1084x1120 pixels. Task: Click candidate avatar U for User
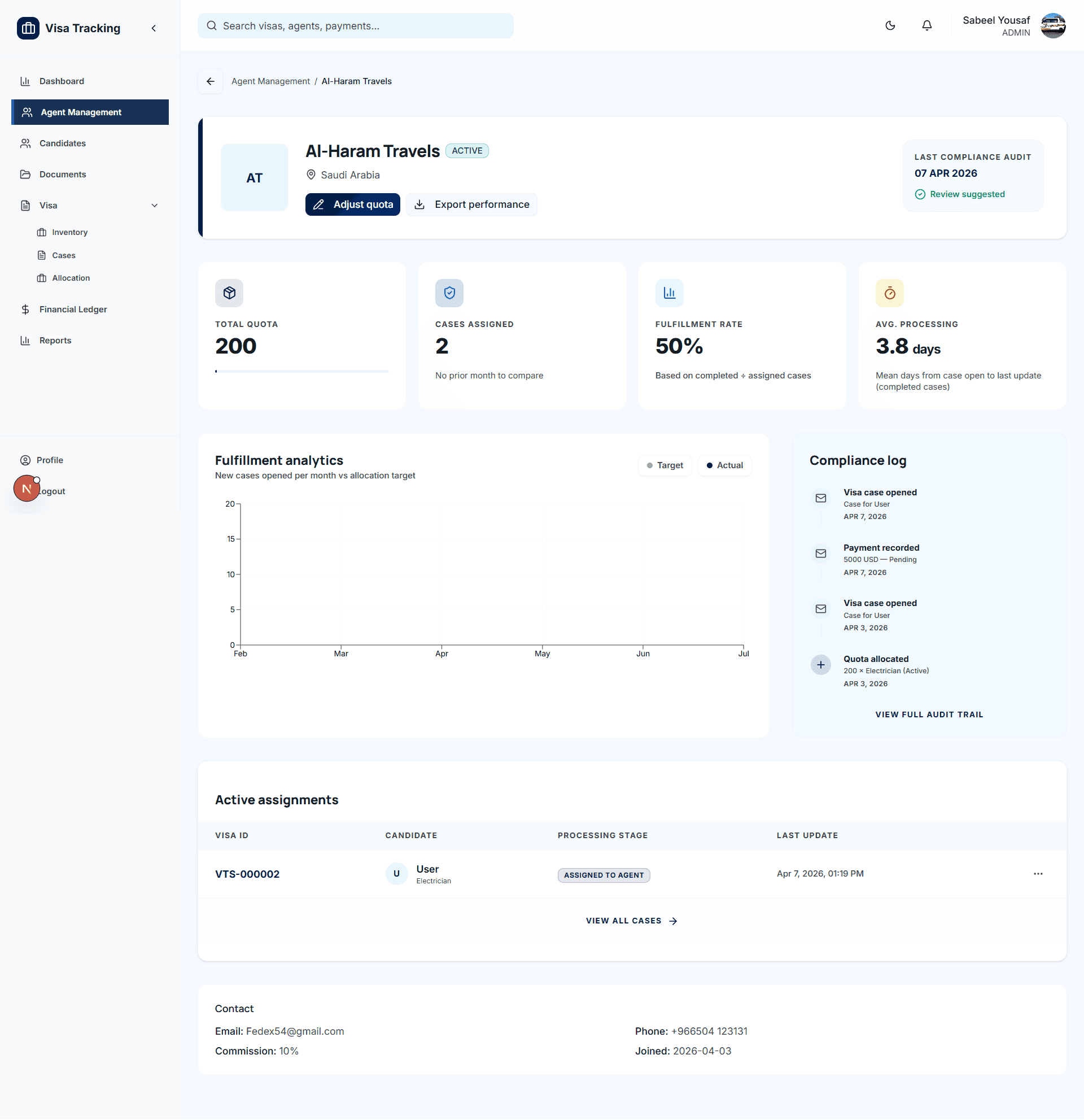396,874
